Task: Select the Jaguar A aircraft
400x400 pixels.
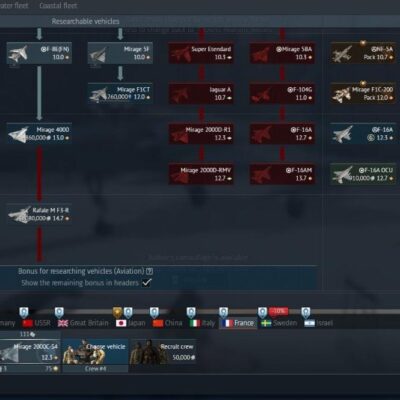Action: tap(201, 93)
